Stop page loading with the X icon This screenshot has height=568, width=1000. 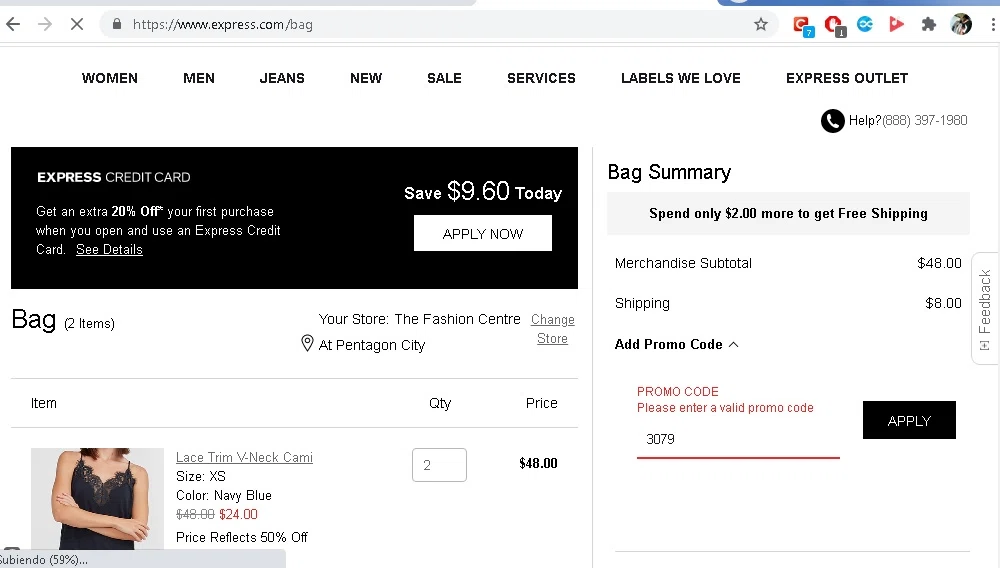coord(77,25)
